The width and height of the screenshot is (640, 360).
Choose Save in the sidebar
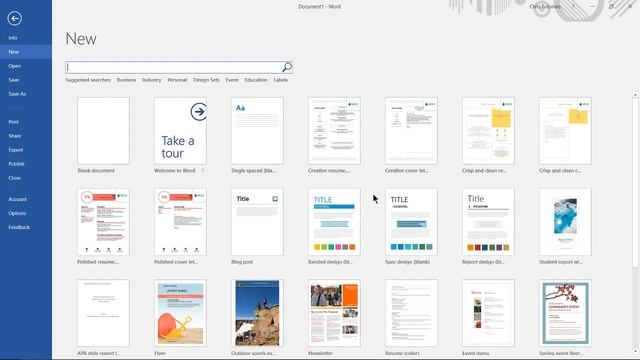[x=13, y=80]
